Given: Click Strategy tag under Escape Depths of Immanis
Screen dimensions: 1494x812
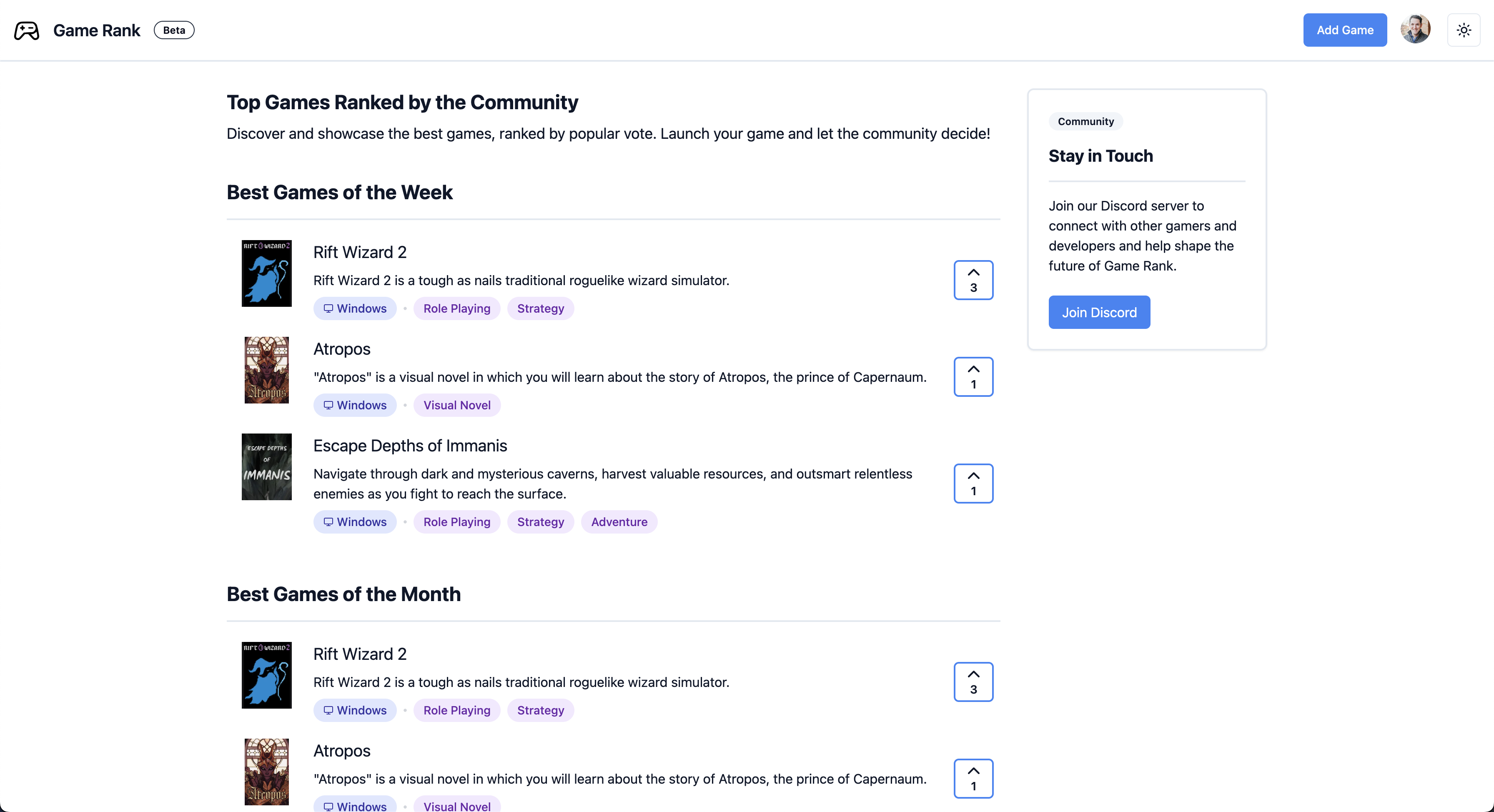Looking at the screenshot, I should pos(540,522).
